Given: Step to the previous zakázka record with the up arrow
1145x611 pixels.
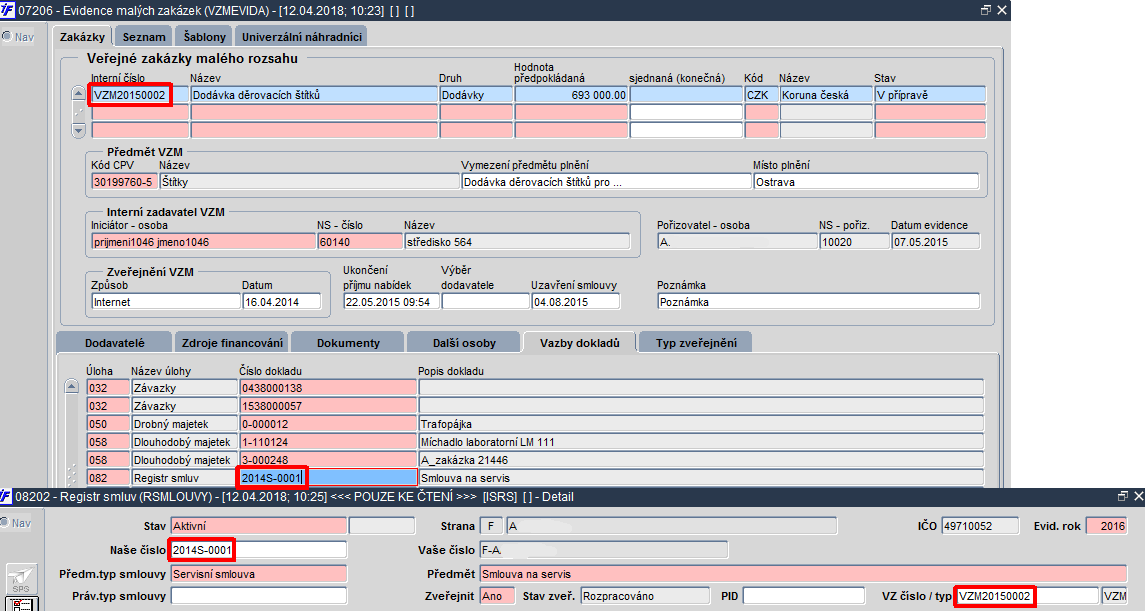Looking at the screenshot, I should pos(79,94).
